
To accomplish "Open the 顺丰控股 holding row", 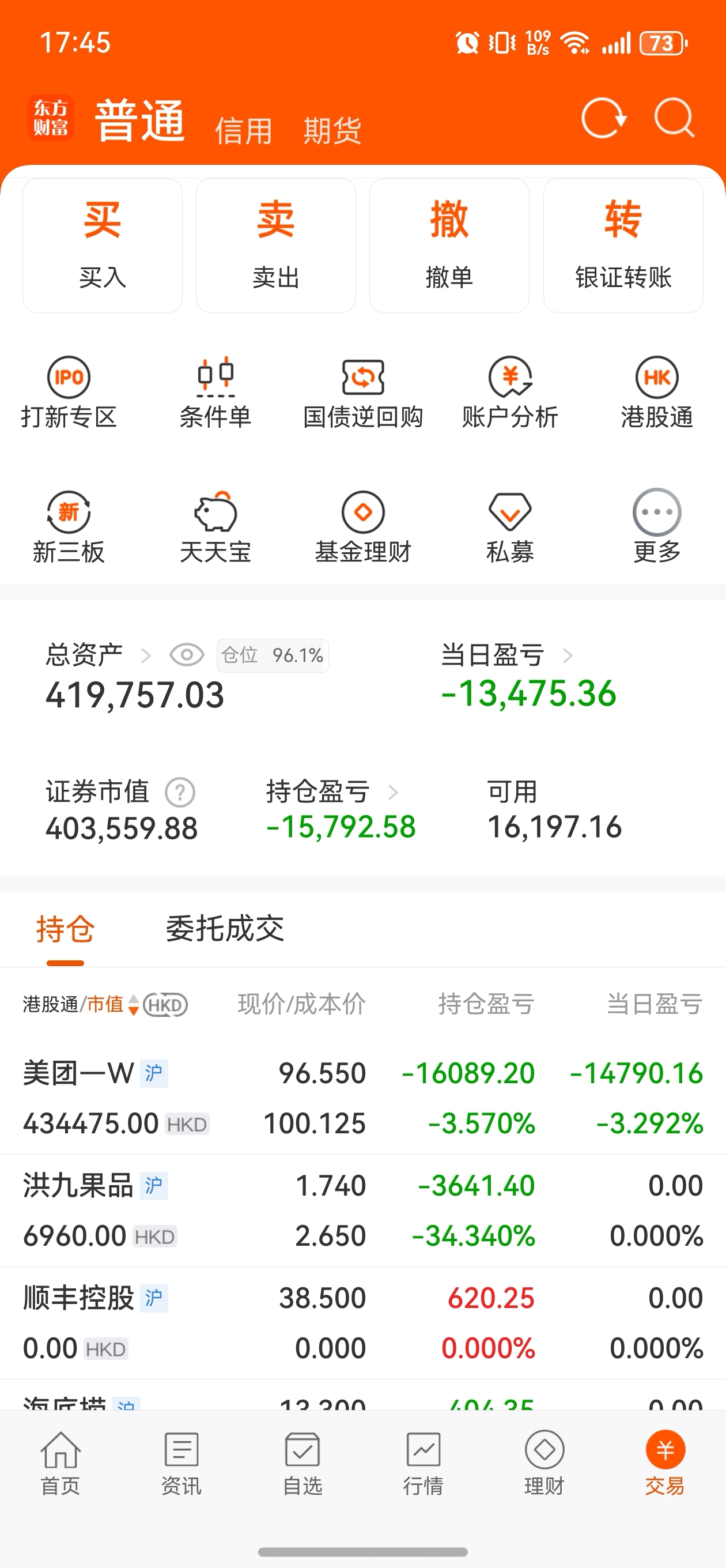I will [x=362, y=1324].
